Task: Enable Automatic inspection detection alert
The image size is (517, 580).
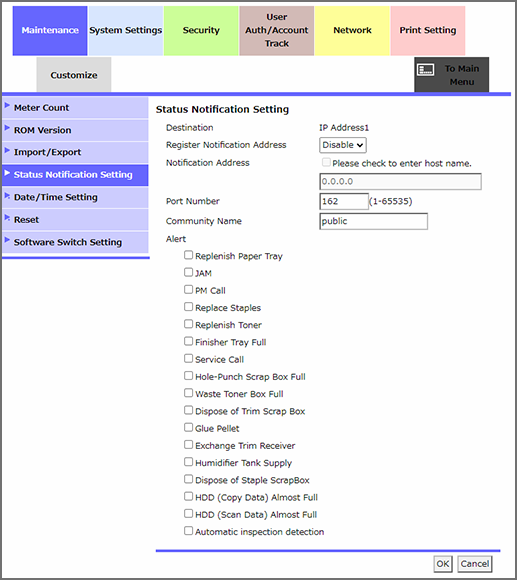Action: [x=189, y=531]
